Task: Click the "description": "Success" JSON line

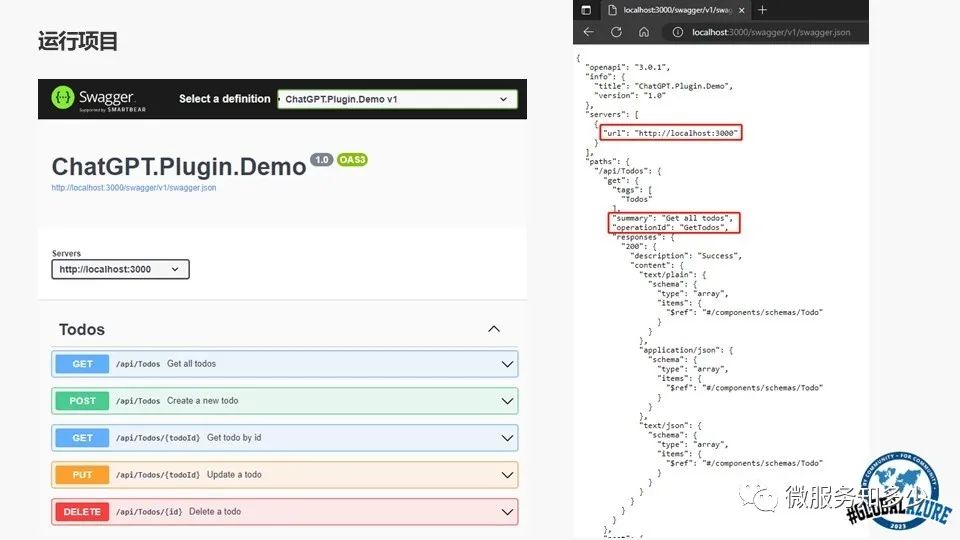Action: point(686,256)
